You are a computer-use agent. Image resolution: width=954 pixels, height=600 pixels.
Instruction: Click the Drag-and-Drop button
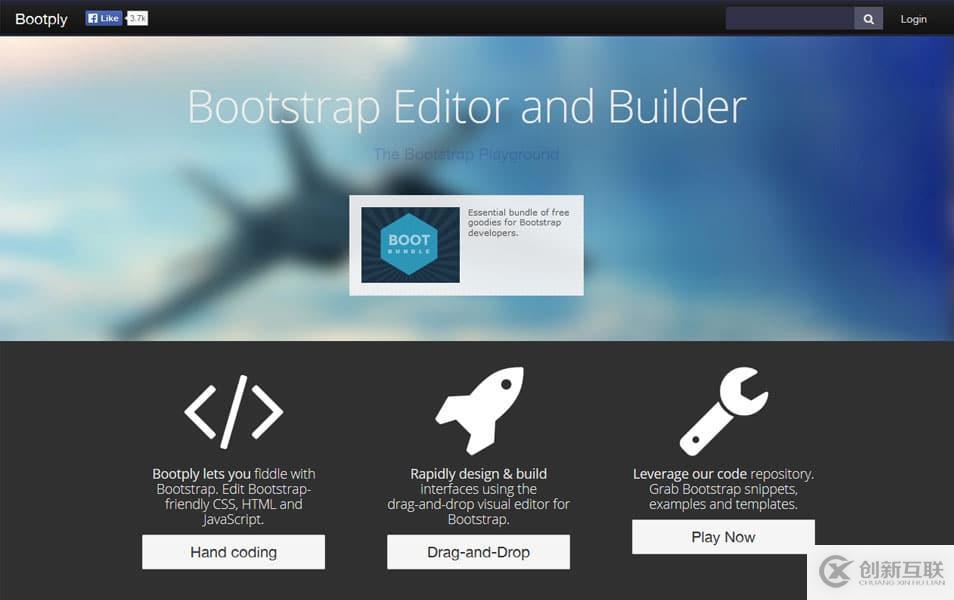(x=479, y=552)
